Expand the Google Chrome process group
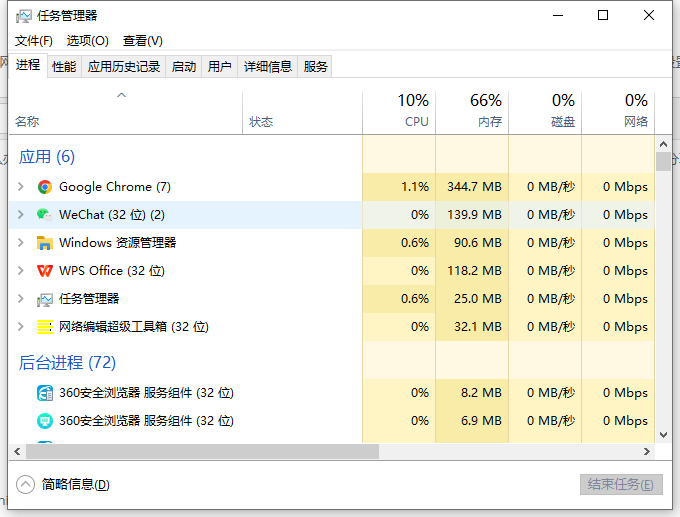 click(21, 187)
